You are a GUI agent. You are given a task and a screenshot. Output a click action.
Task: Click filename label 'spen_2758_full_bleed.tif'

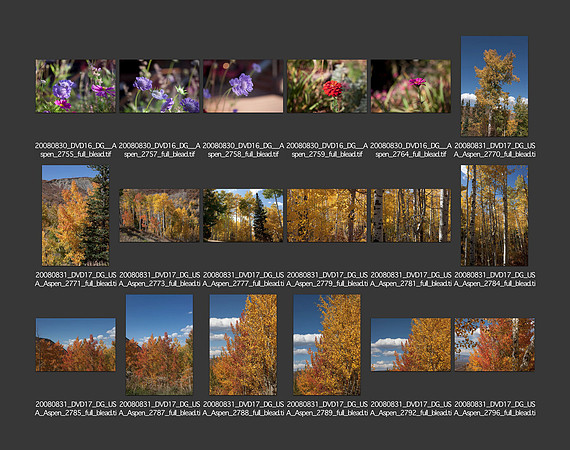tap(243, 154)
